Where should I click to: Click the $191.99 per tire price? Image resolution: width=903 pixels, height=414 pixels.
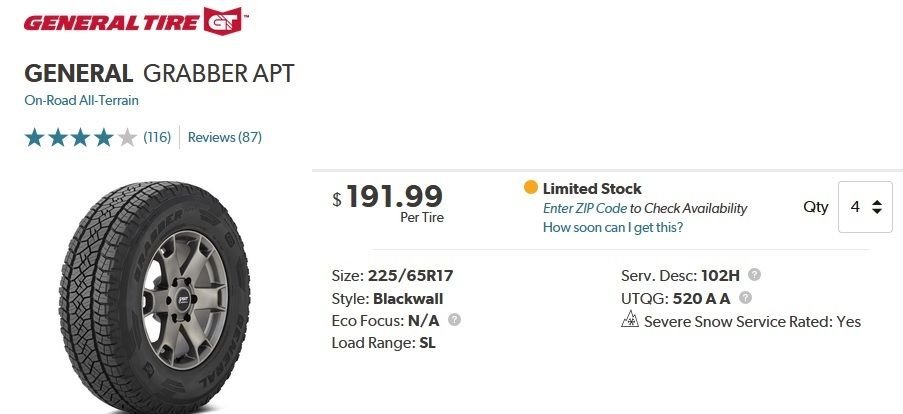click(x=394, y=196)
